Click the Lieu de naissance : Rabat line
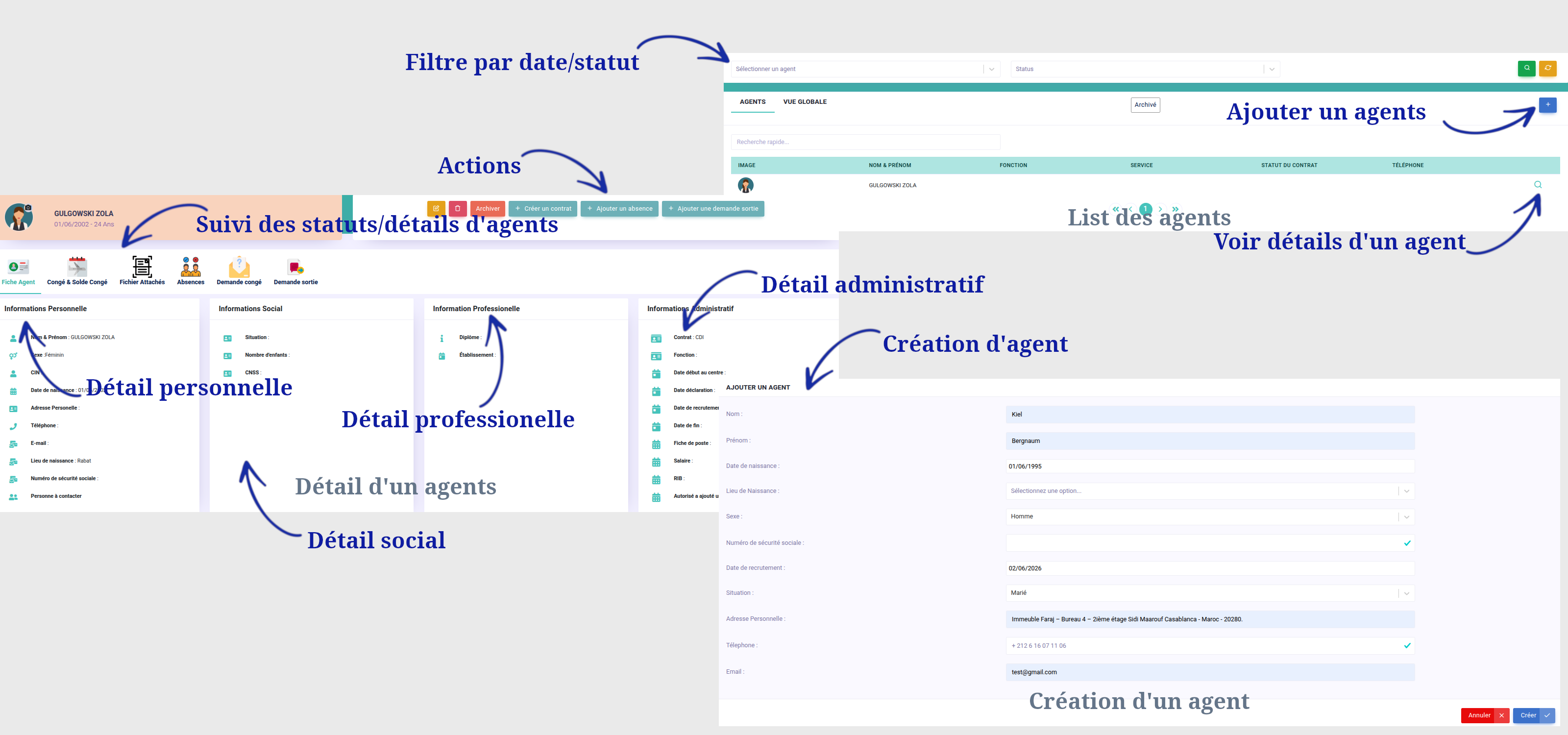This screenshot has height=735, width=1568. pos(61,461)
